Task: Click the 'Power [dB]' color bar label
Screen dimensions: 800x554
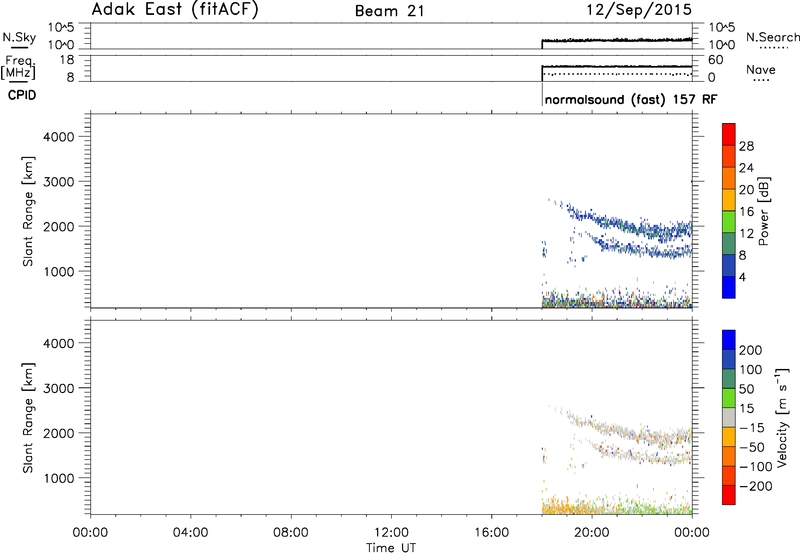Action: coord(764,211)
